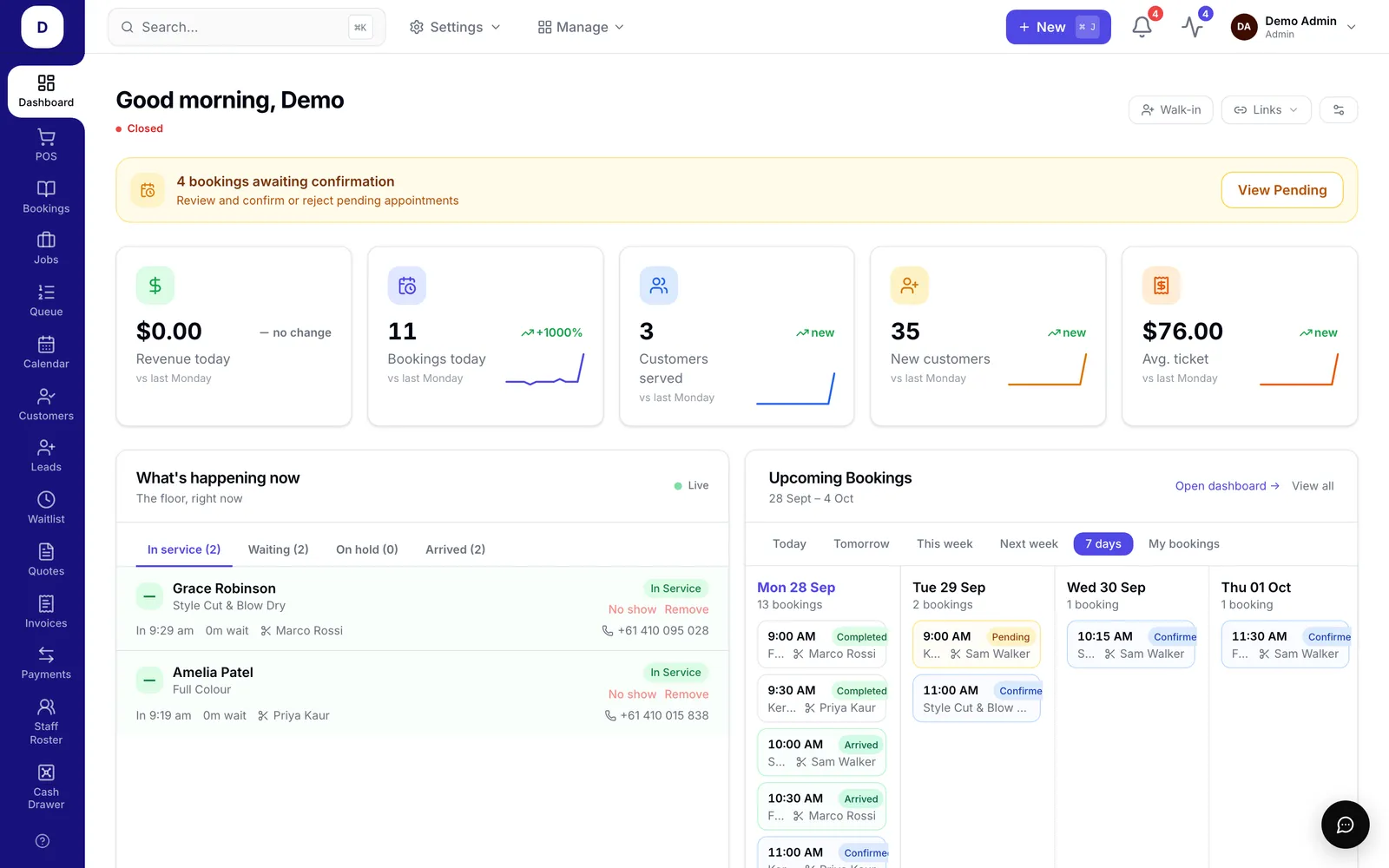Call +61 410 095 028

tap(655, 631)
